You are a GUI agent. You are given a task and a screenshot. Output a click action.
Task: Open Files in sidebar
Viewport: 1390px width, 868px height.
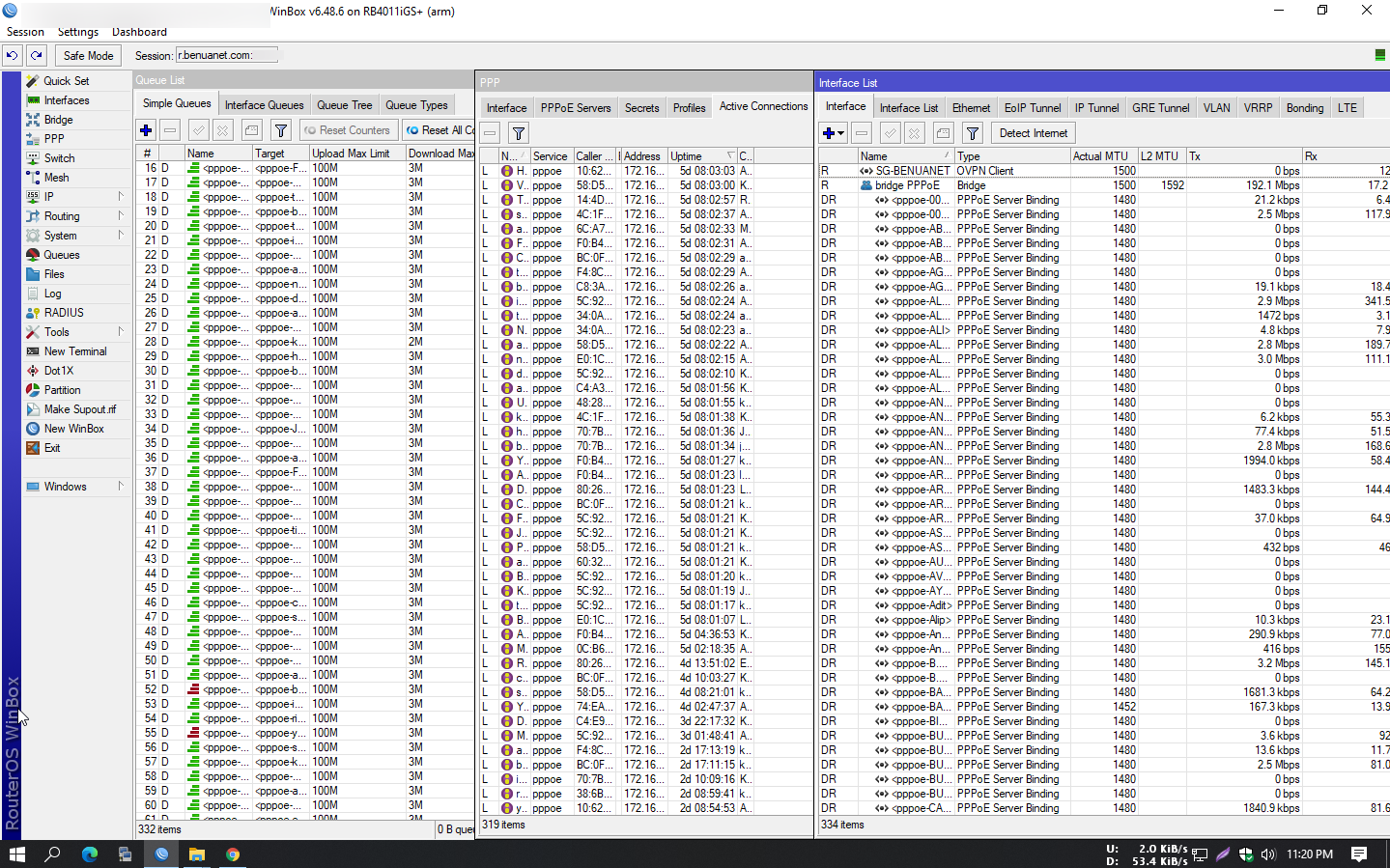coord(54,274)
